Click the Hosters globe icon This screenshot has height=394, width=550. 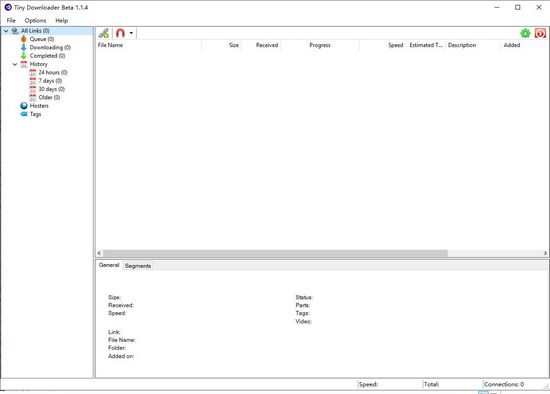coord(24,106)
